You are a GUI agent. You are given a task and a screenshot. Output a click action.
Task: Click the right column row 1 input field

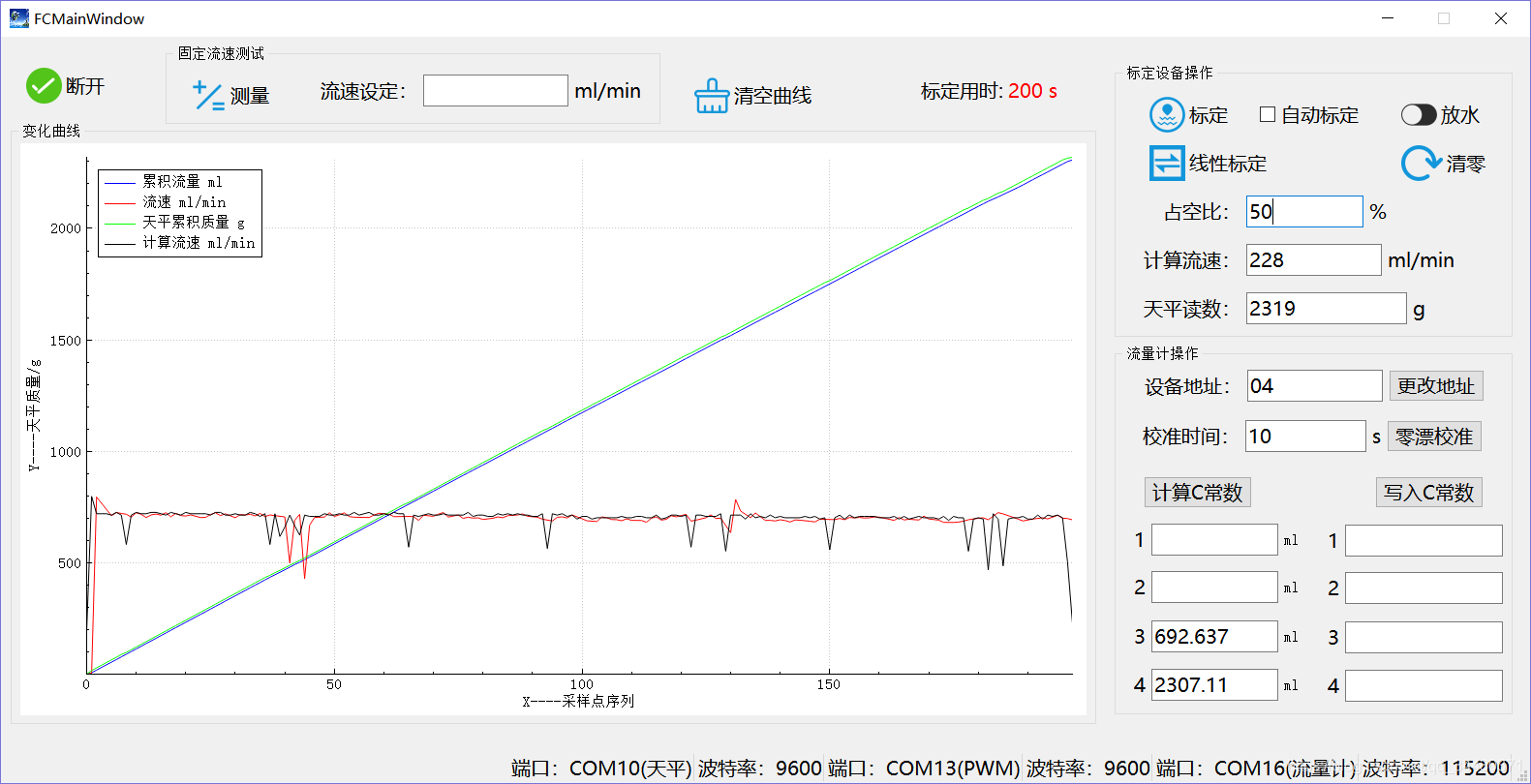(1424, 541)
